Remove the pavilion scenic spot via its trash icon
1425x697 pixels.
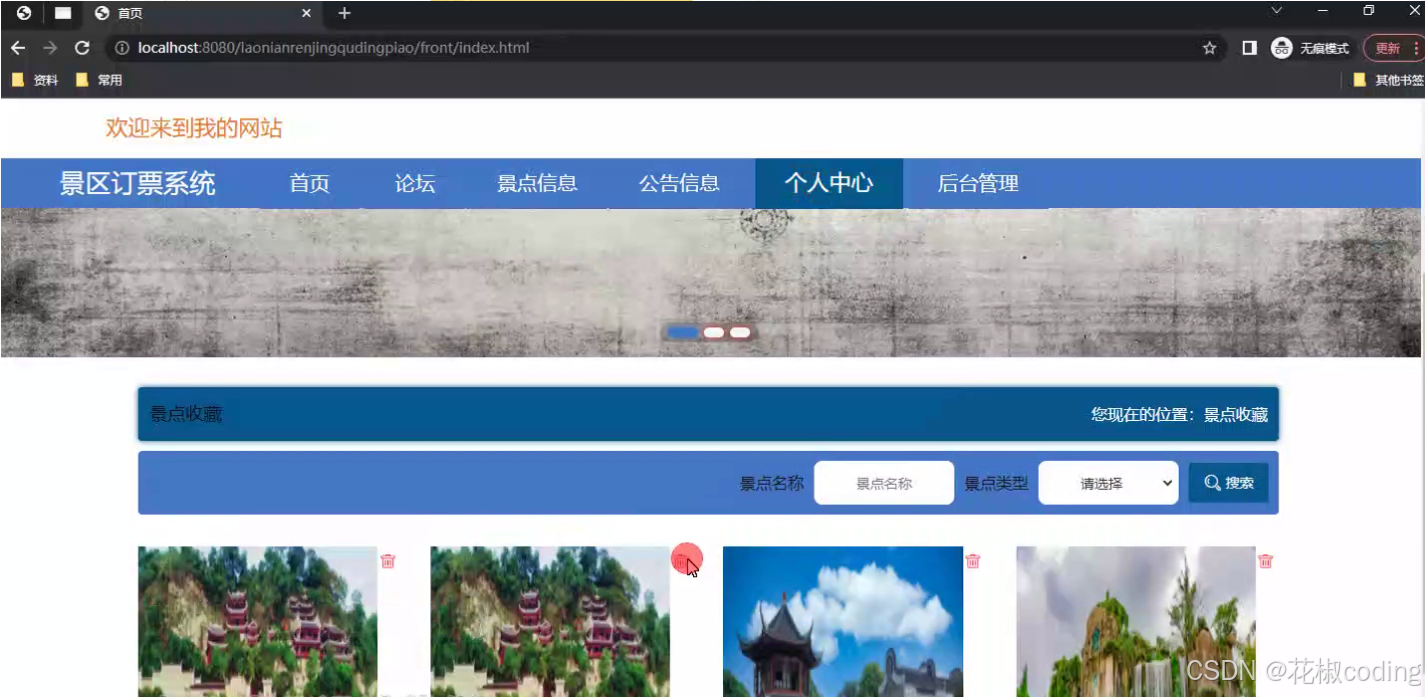[x=972, y=561]
